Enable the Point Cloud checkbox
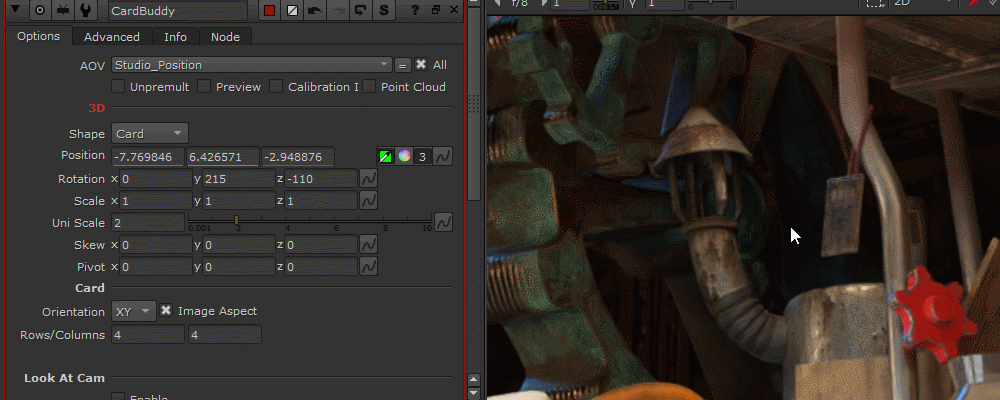The height and width of the screenshot is (400, 1000). click(371, 87)
